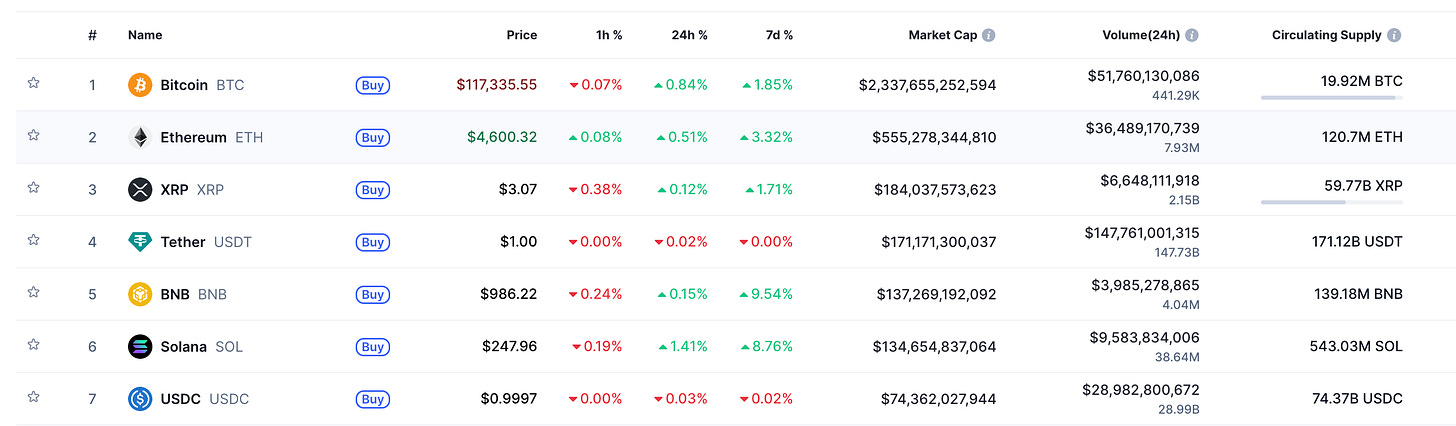Viewport: 1456px width, 426px height.
Task: Click USDC price $0.9997
Action: click(x=508, y=399)
